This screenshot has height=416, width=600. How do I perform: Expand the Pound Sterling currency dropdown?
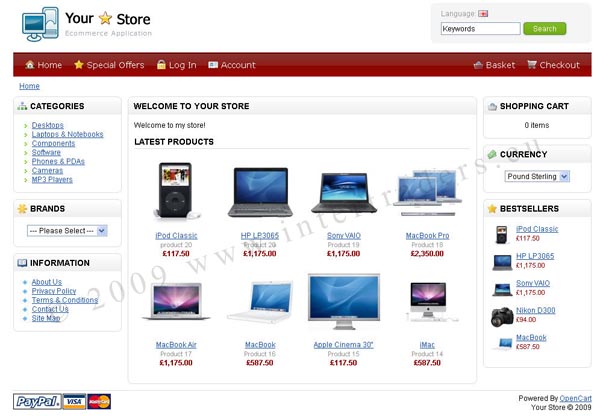pyautogui.click(x=537, y=176)
